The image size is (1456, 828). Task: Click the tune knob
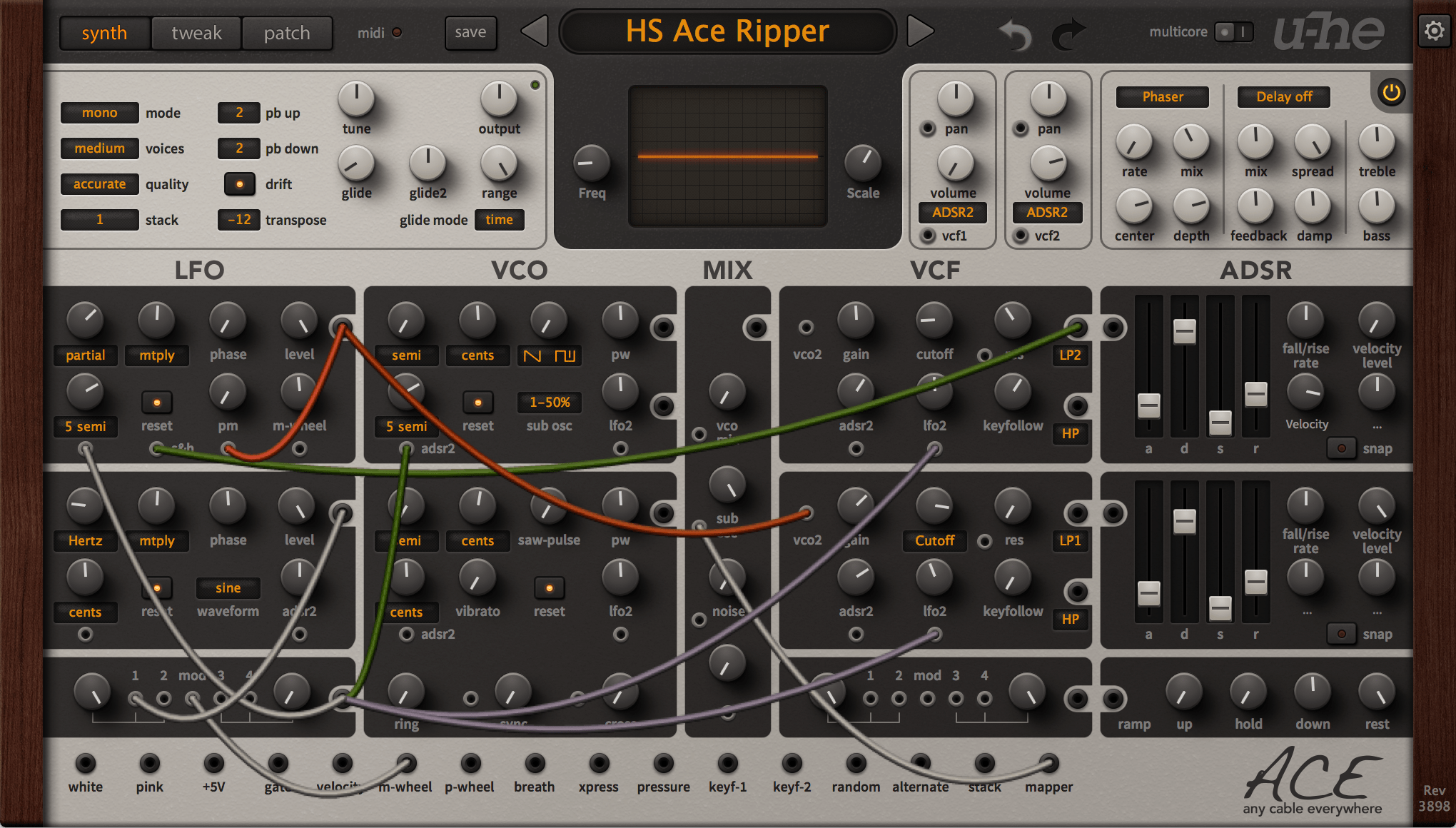click(x=356, y=99)
